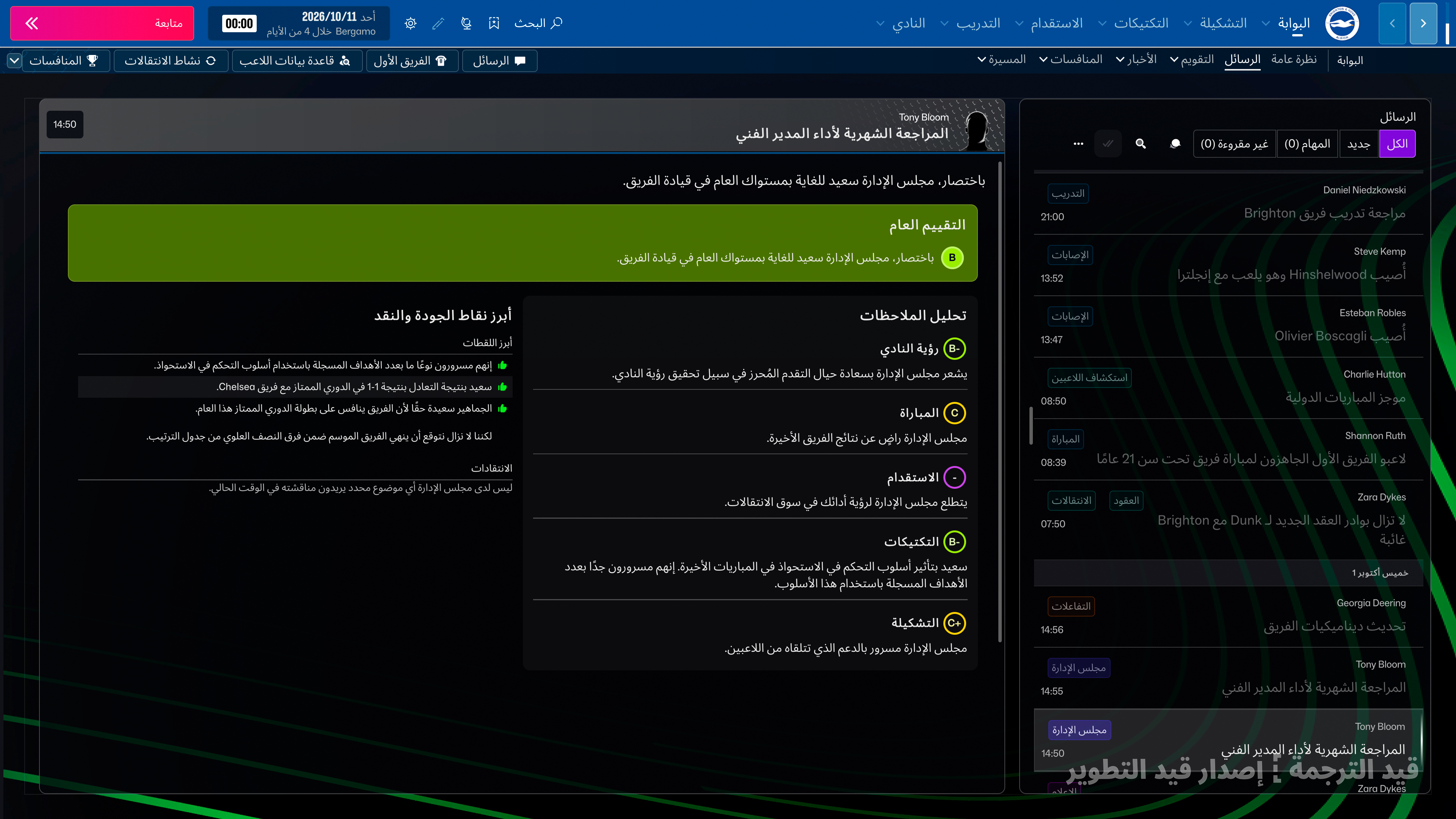Open the نشاط الانتقالات bookmark button

tap(171, 61)
